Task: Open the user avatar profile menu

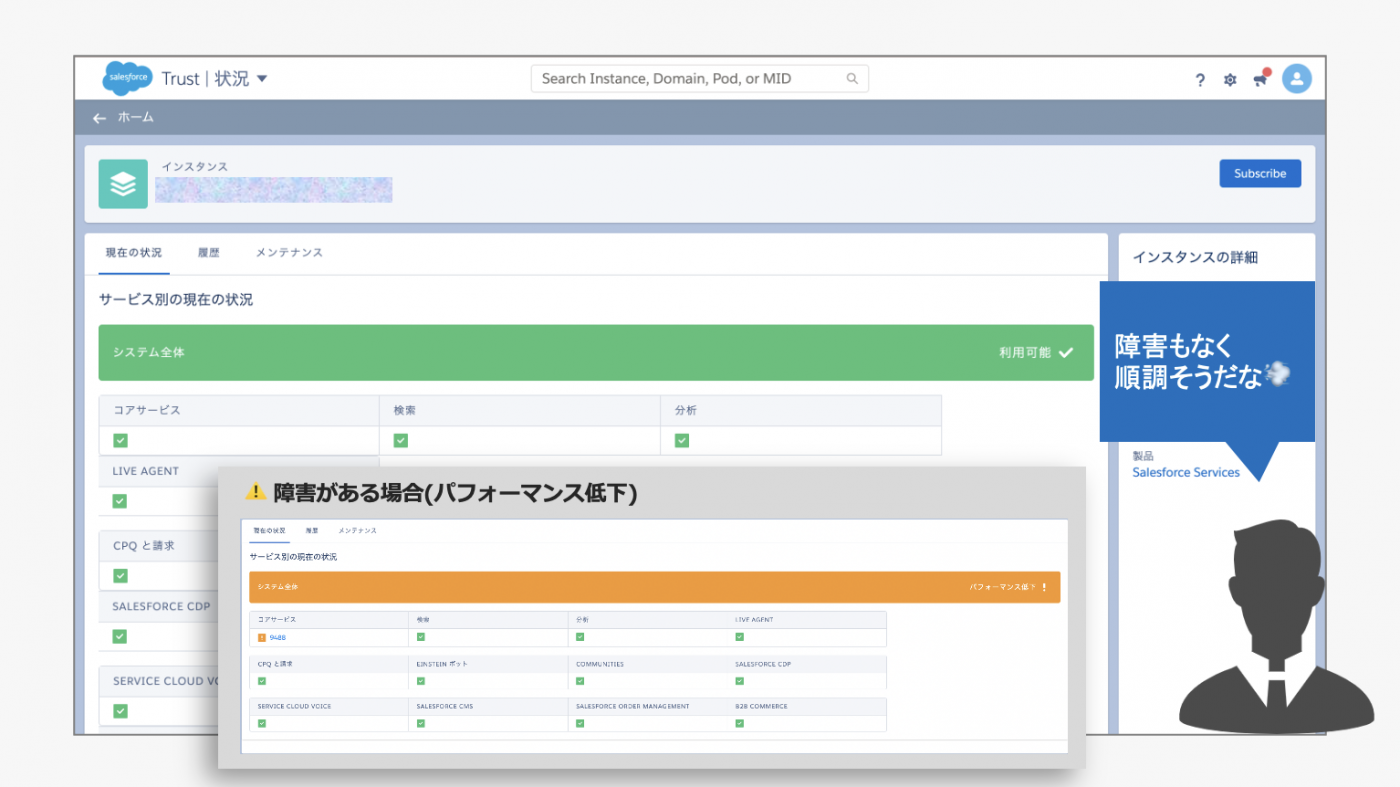Action: point(1297,79)
